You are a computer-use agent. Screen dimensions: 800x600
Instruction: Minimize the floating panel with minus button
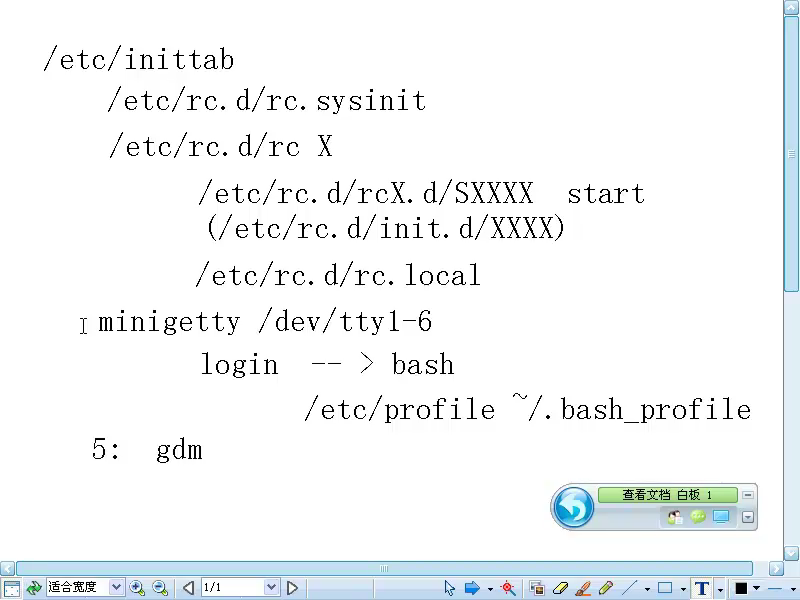coord(747,495)
